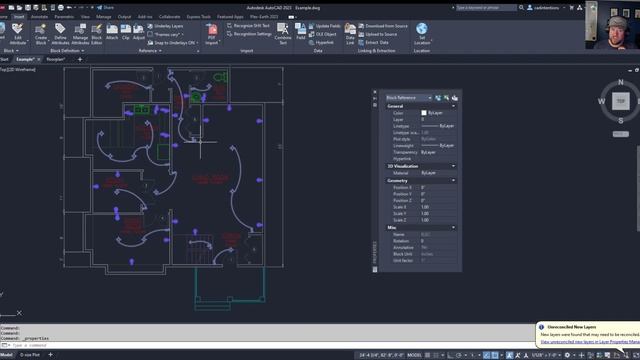Image resolution: width=640 pixels, height=360 pixels.
Task: Toggle annotation visibility in status bar
Action: click(x=509, y=355)
